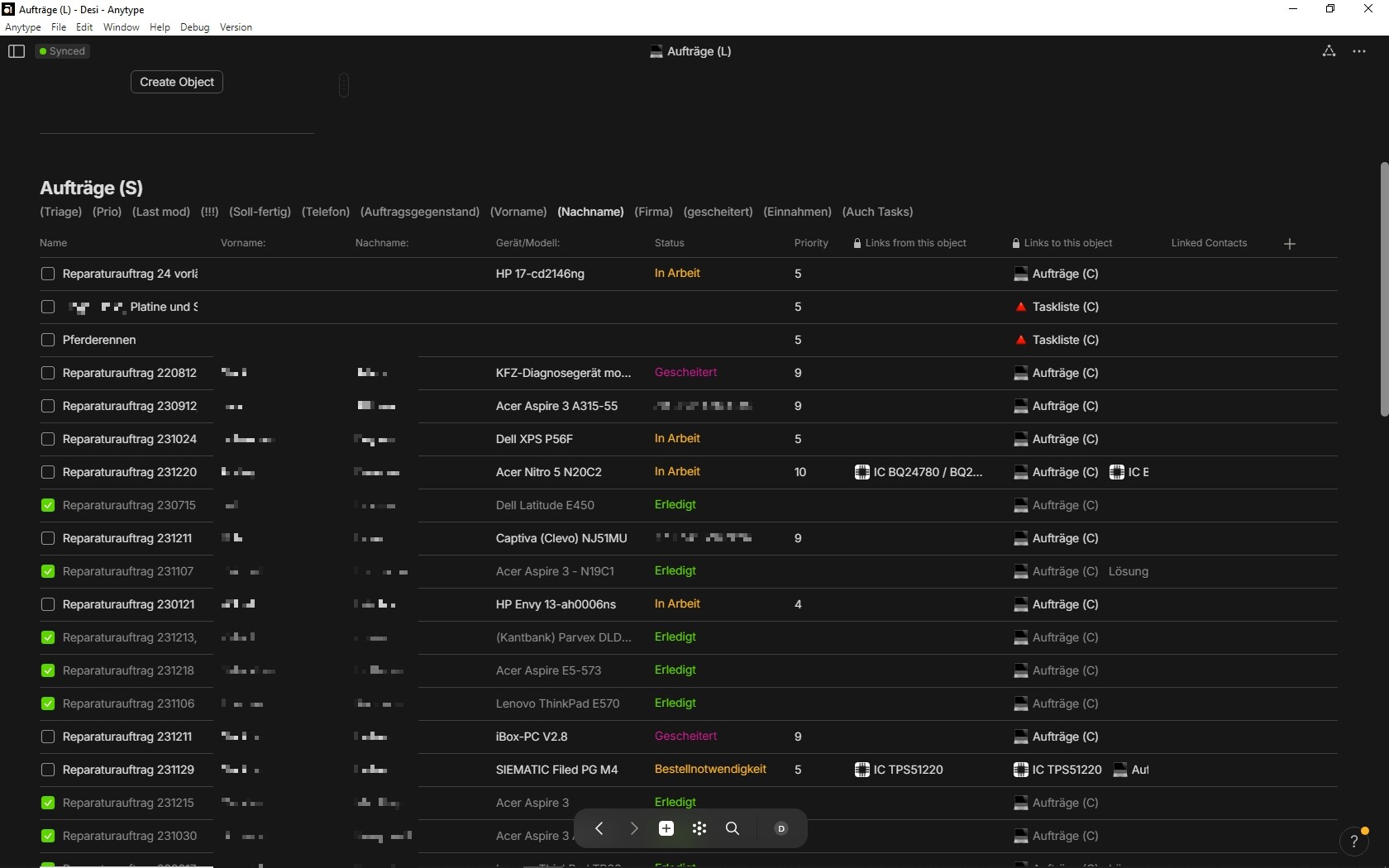1389x868 pixels.
Task: Go back with the navigation arrow
Action: (599, 828)
